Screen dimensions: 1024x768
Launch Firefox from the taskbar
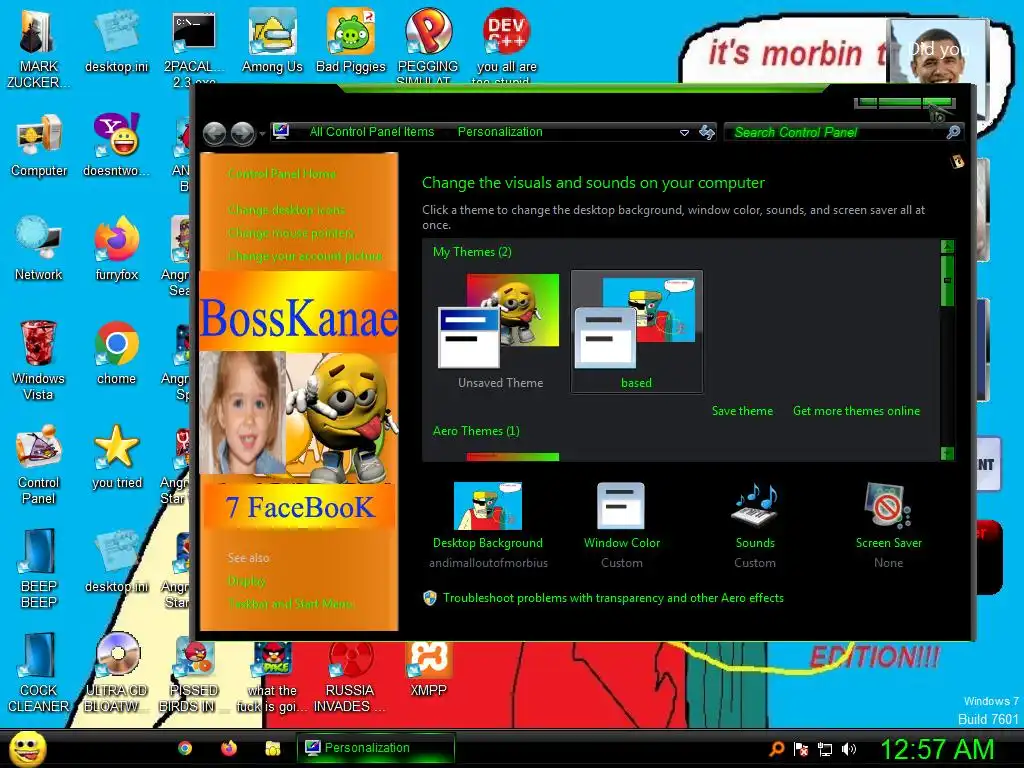coord(229,748)
